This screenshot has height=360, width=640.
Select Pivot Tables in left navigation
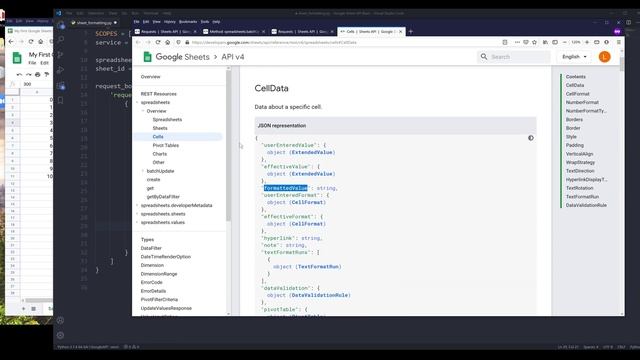coord(166,145)
